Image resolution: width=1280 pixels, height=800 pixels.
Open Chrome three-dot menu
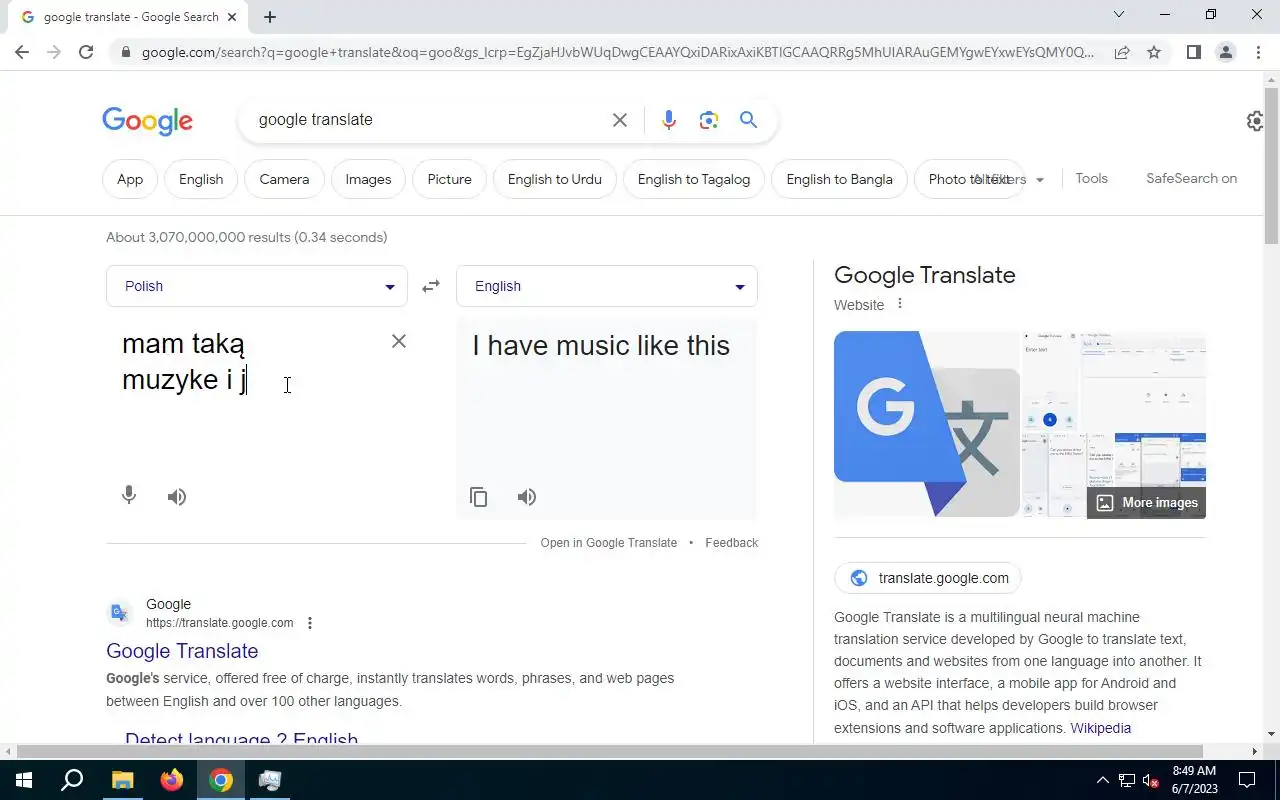pos(1258,52)
